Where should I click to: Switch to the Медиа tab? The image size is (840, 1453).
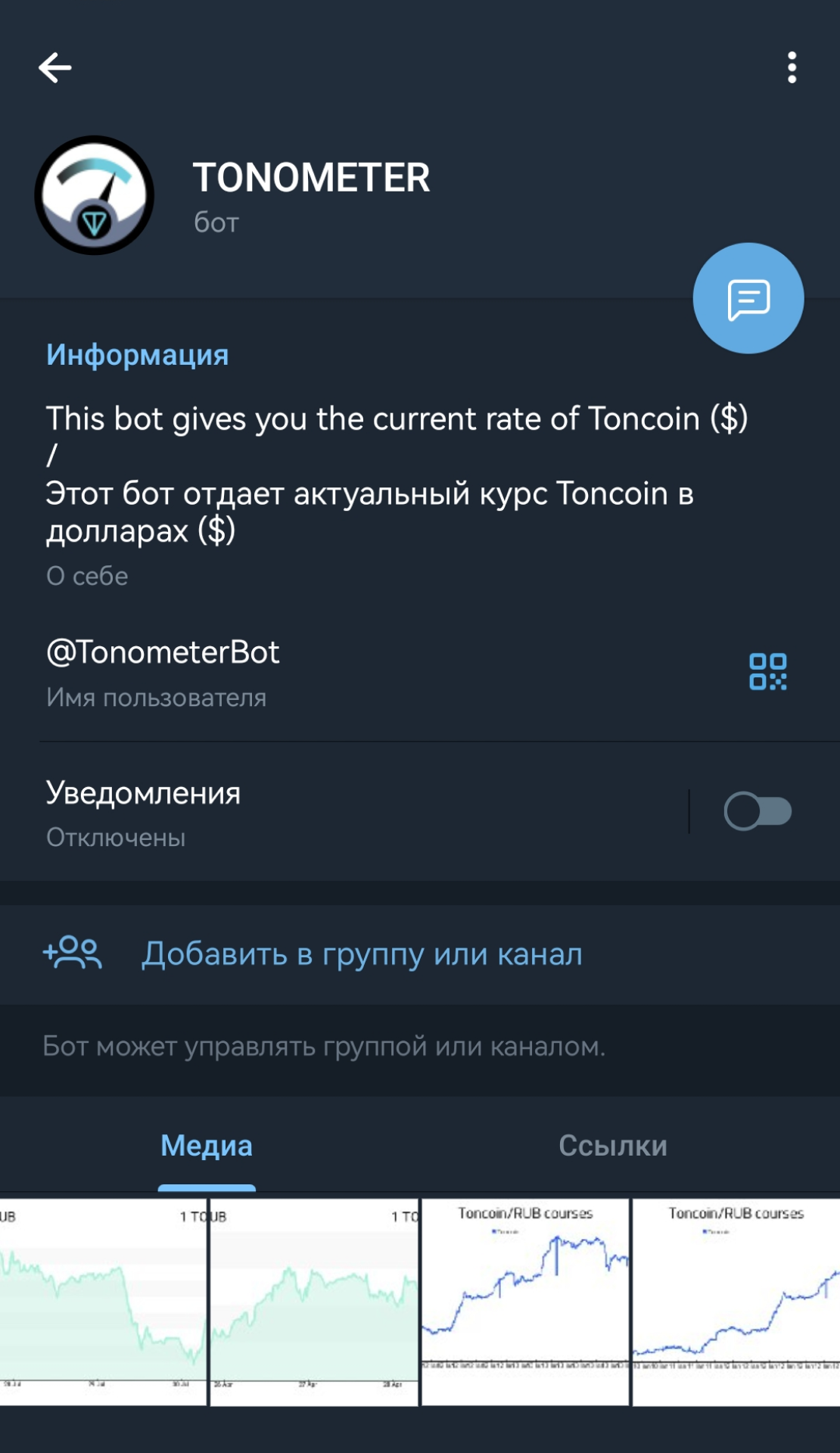pyautogui.click(x=207, y=1146)
